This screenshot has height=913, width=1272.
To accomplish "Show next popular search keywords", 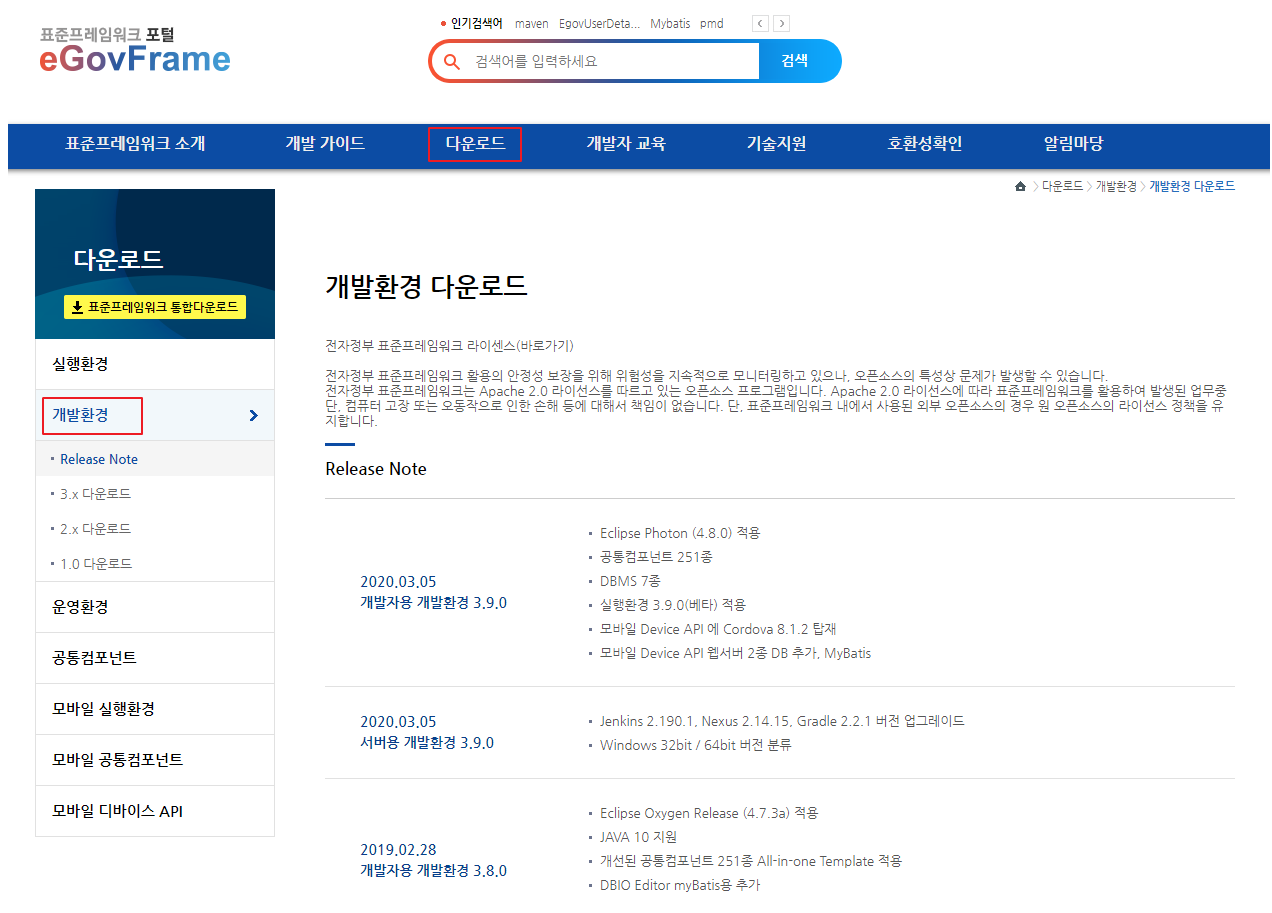I will [782, 23].
